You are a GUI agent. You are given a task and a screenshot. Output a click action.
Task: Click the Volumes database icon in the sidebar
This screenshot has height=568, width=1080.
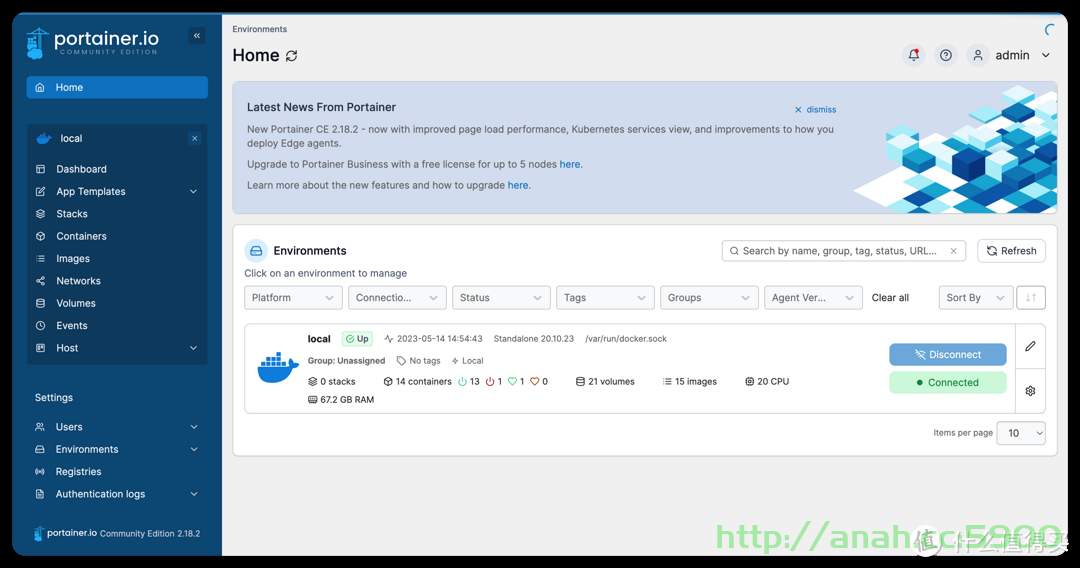[x=41, y=303]
